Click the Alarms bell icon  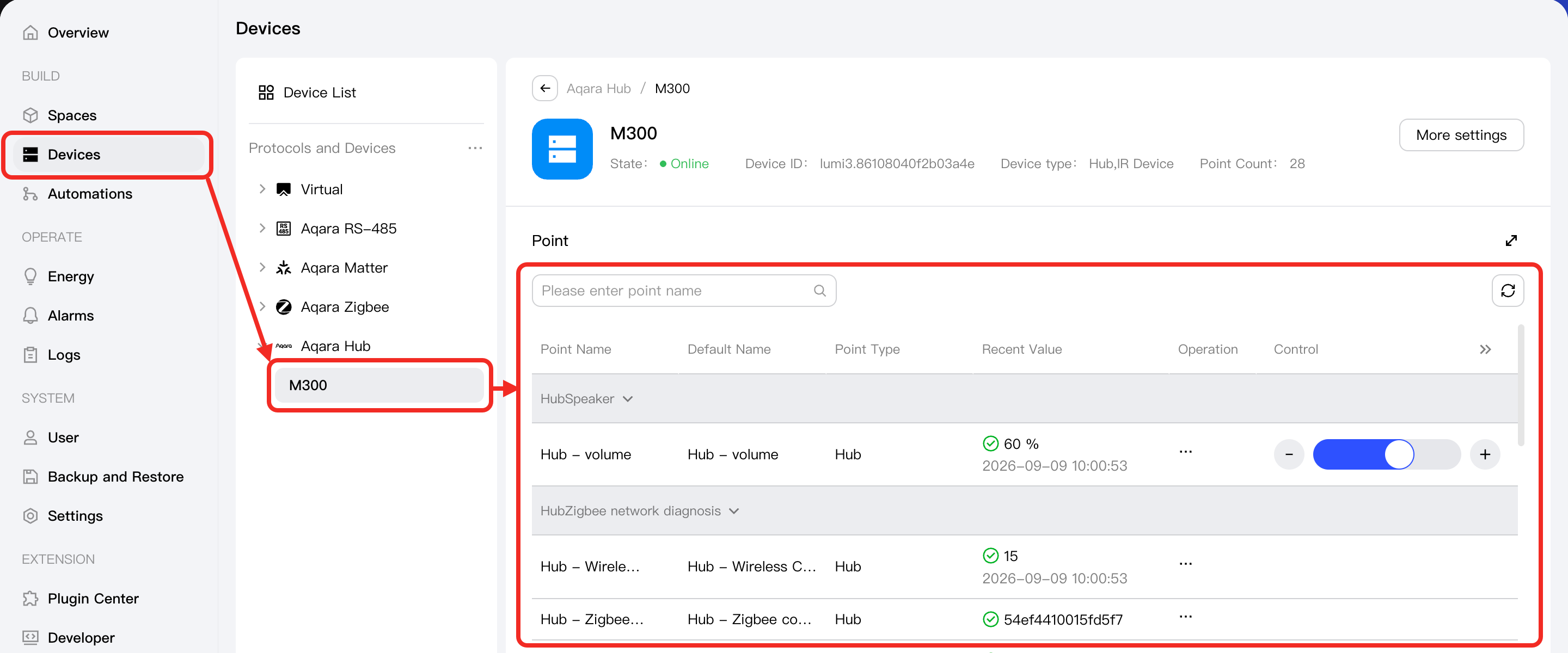click(x=30, y=315)
